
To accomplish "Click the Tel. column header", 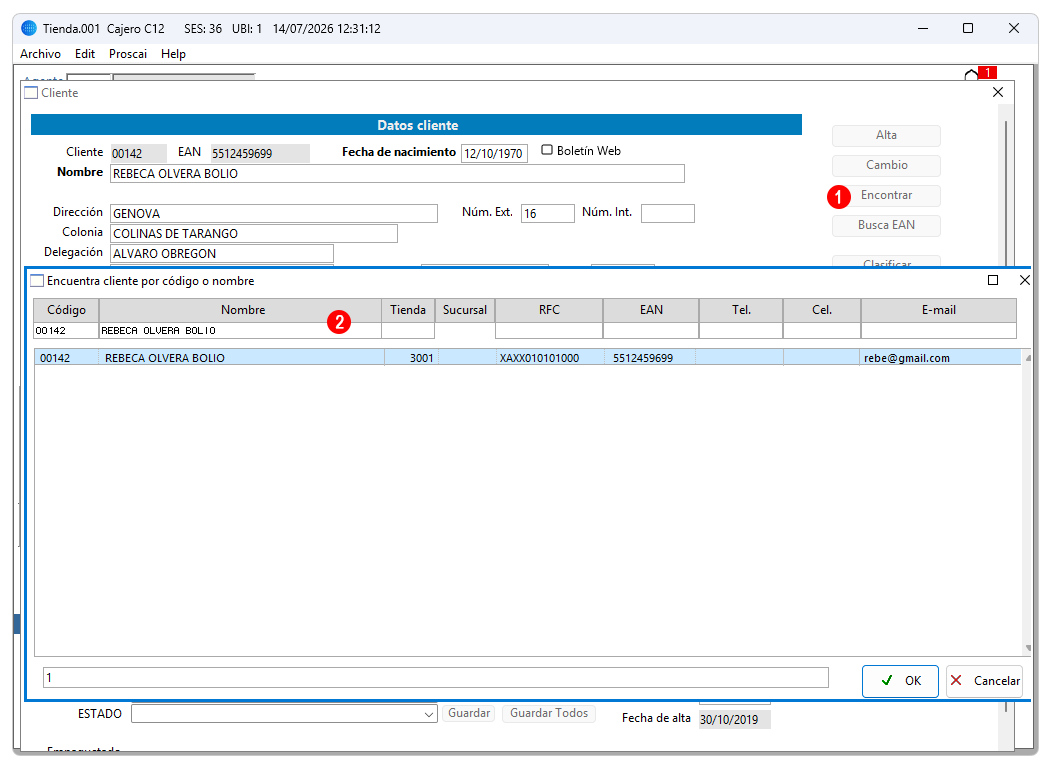I will 741,310.
